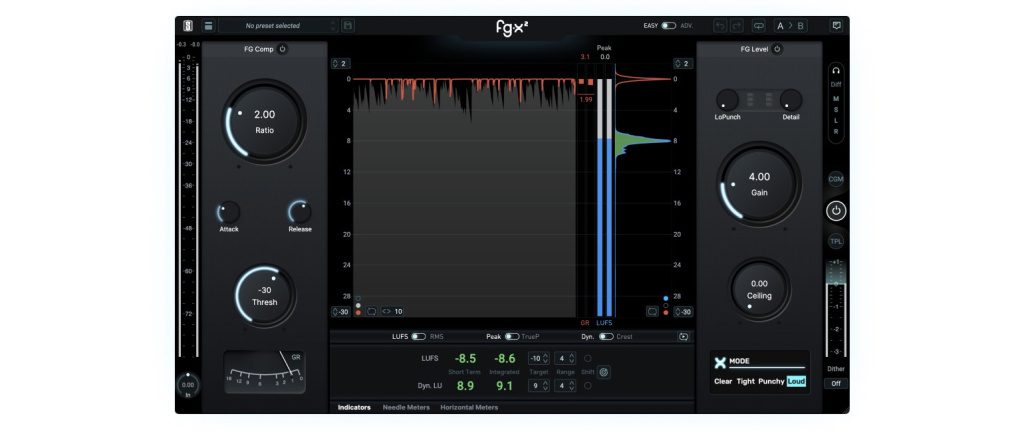Click the Thresh knob showing -30
This screenshot has height=432, width=1024.
[264, 296]
